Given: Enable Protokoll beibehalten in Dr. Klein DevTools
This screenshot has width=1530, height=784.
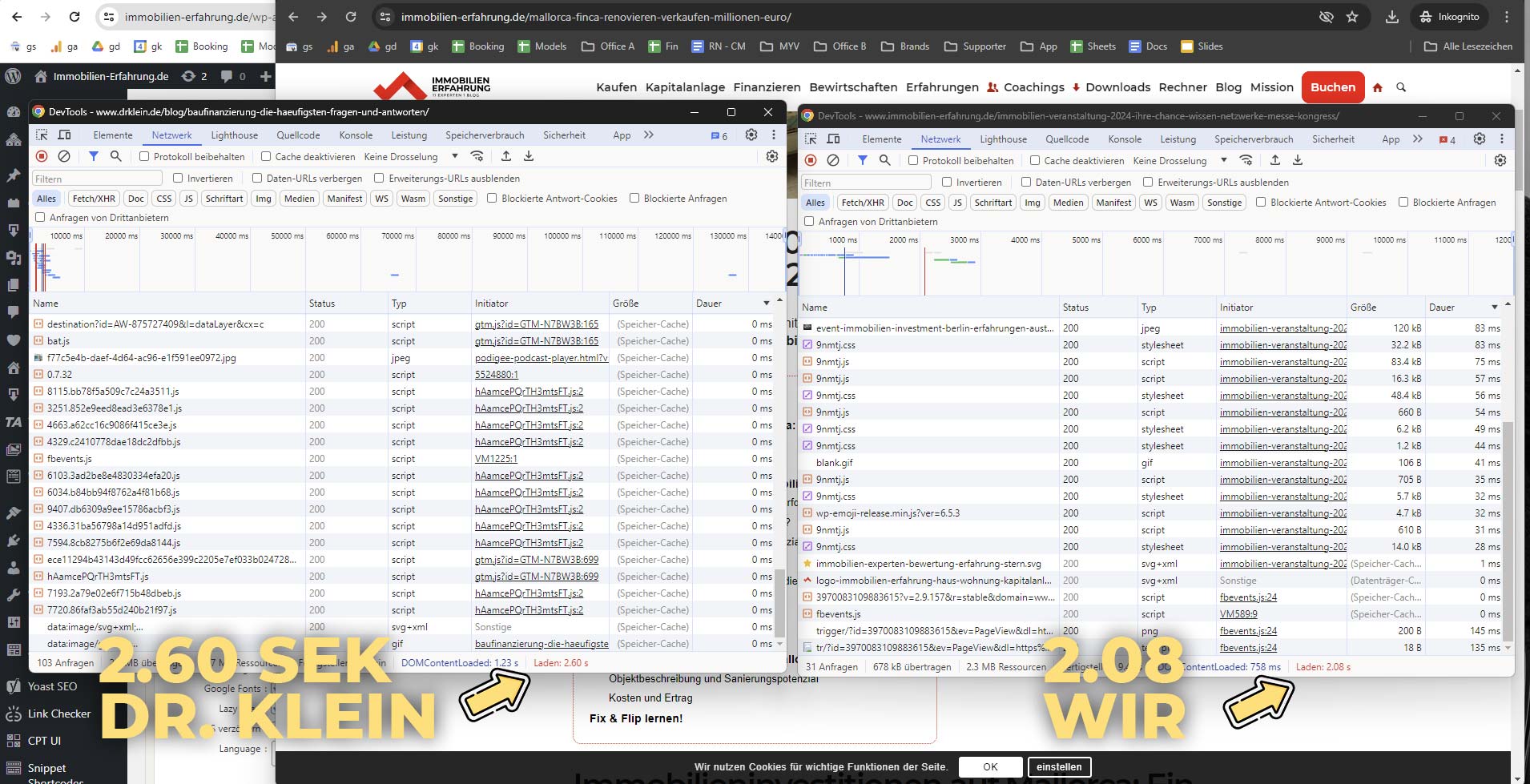Looking at the screenshot, I should 144,156.
